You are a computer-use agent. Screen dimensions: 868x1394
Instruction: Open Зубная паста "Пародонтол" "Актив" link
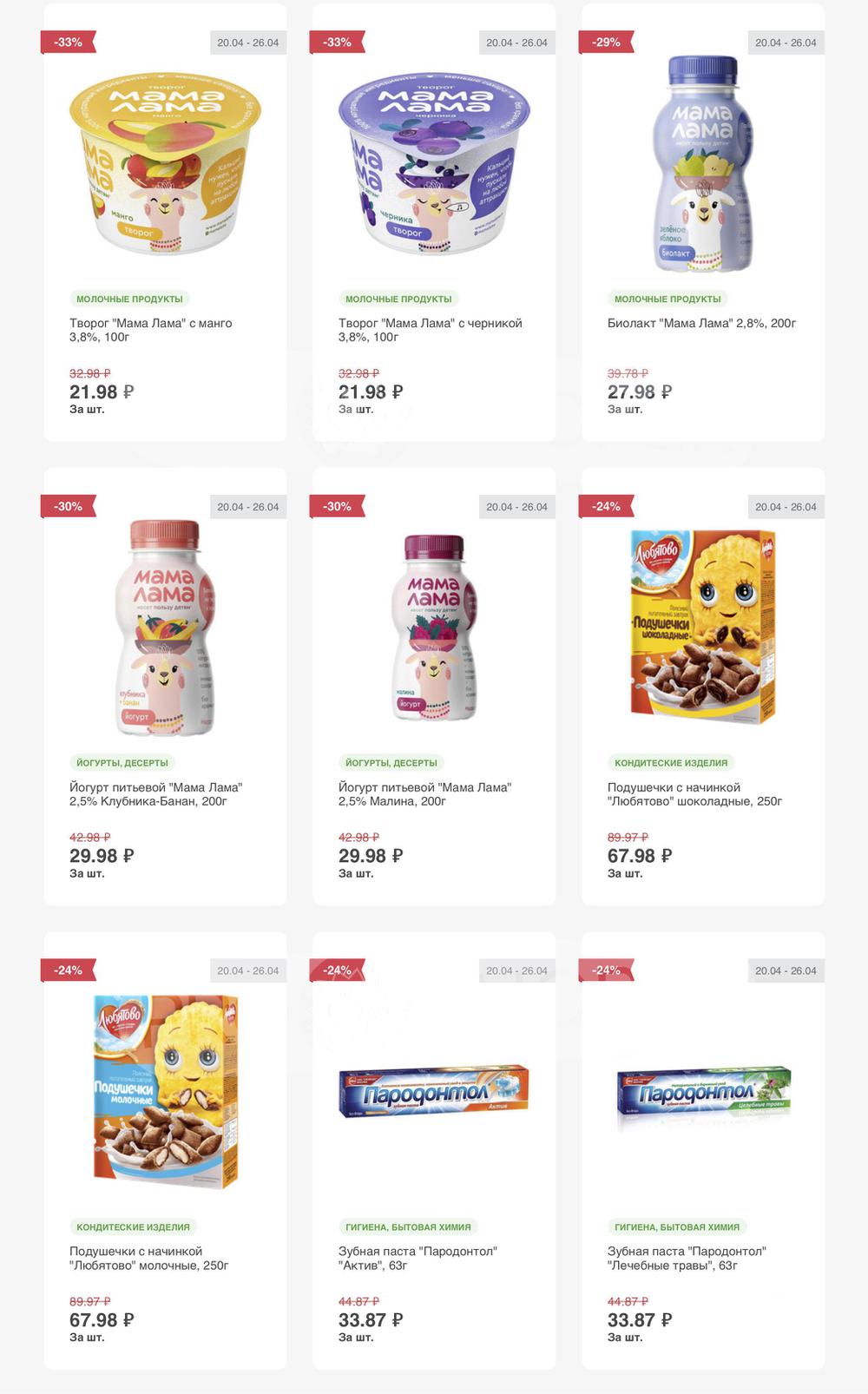[418, 1258]
